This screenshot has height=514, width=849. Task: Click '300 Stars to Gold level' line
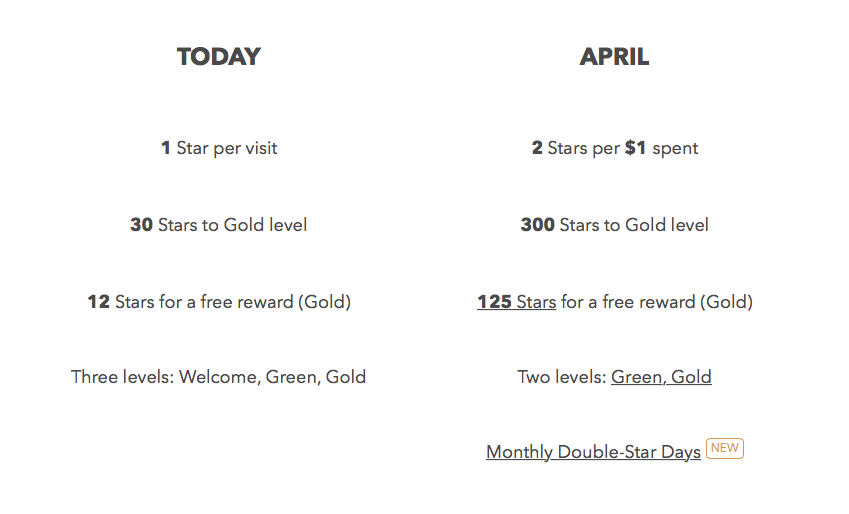614,225
